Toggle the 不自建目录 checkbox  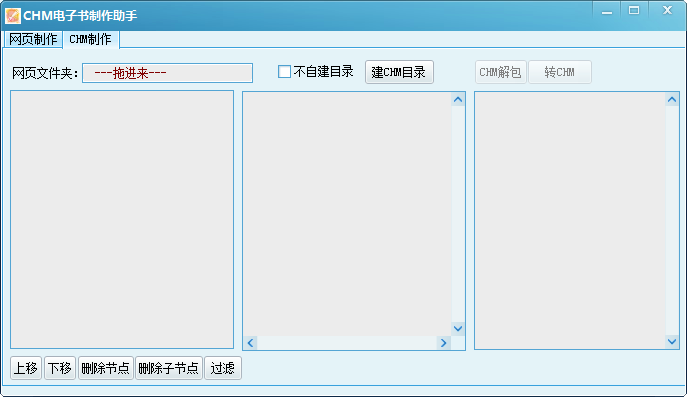click(284, 71)
